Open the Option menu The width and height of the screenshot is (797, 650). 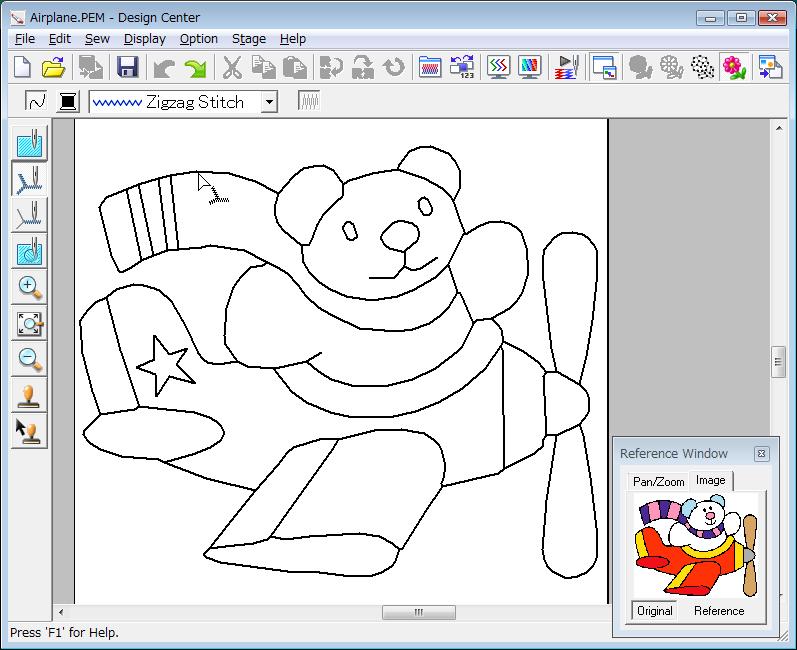tap(198, 39)
